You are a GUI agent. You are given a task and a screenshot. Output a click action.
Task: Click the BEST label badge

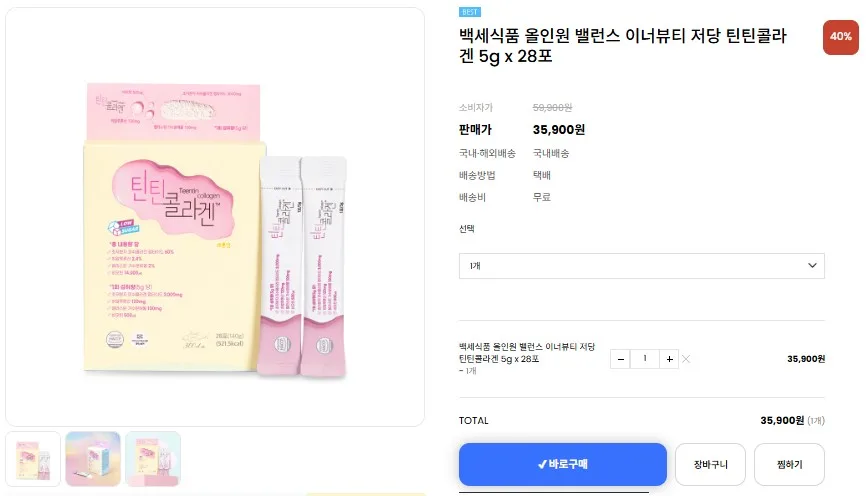pyautogui.click(x=469, y=12)
